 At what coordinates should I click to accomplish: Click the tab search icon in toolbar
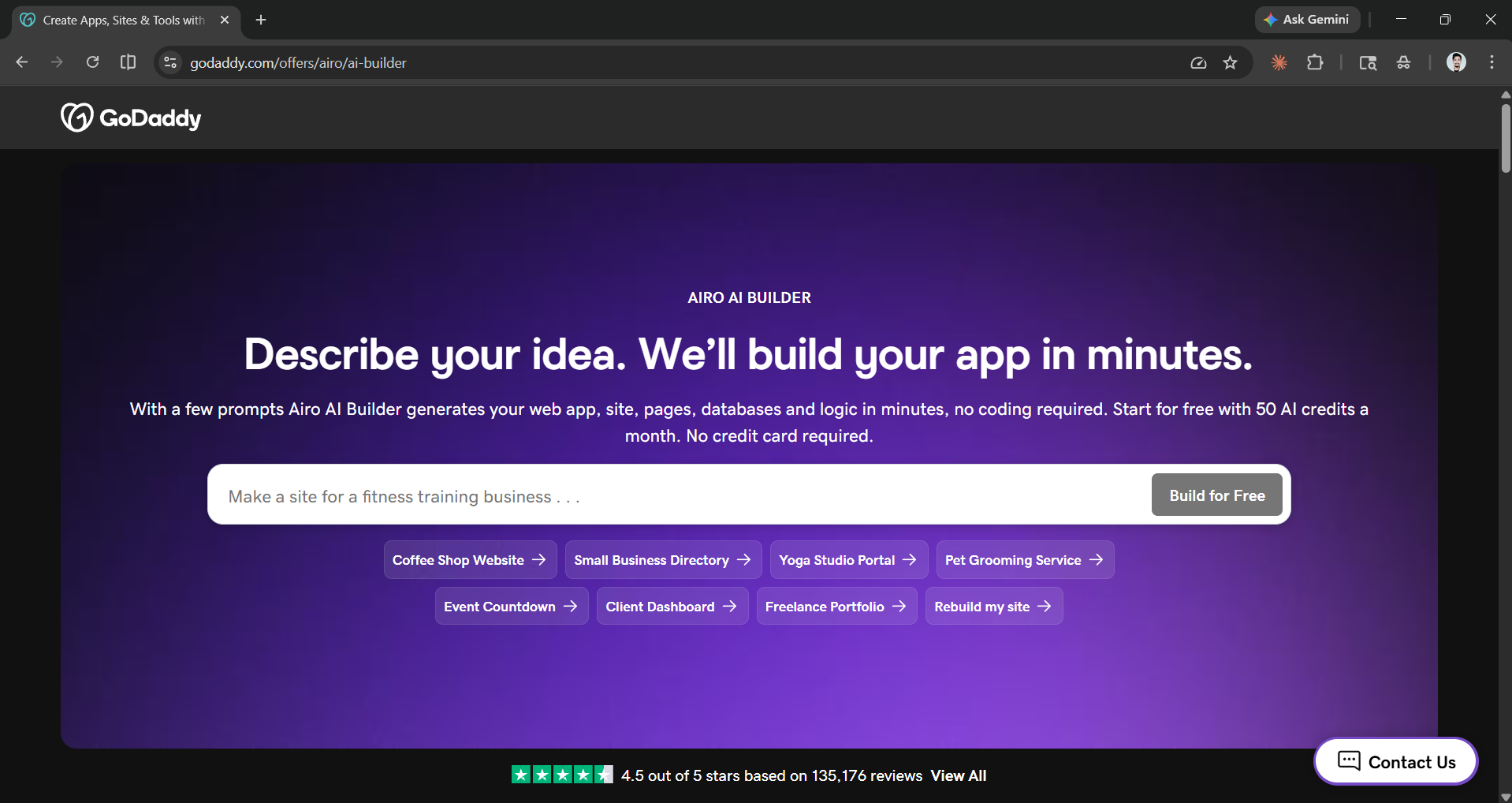(1368, 62)
